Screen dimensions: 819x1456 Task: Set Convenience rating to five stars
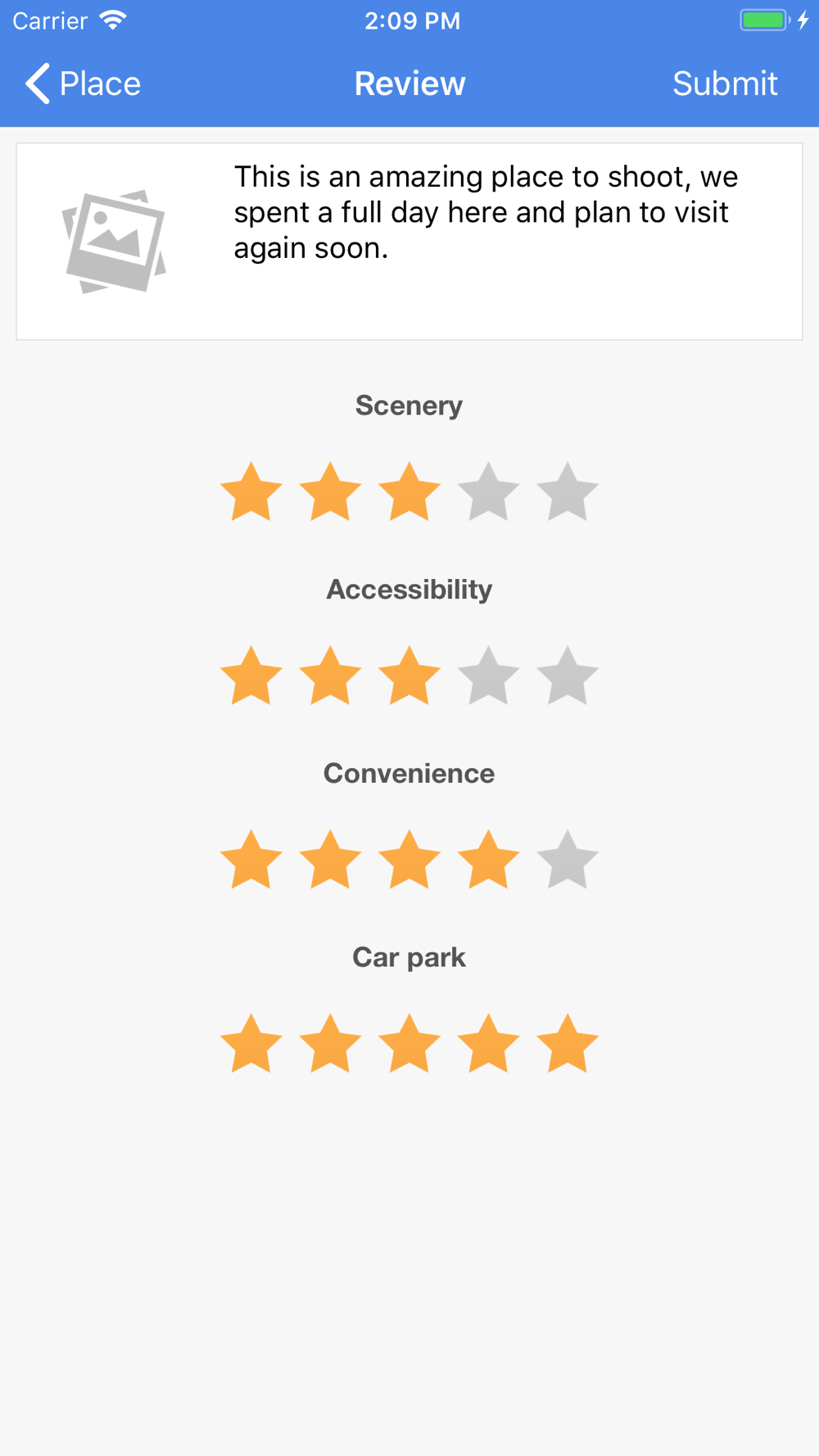tap(568, 860)
